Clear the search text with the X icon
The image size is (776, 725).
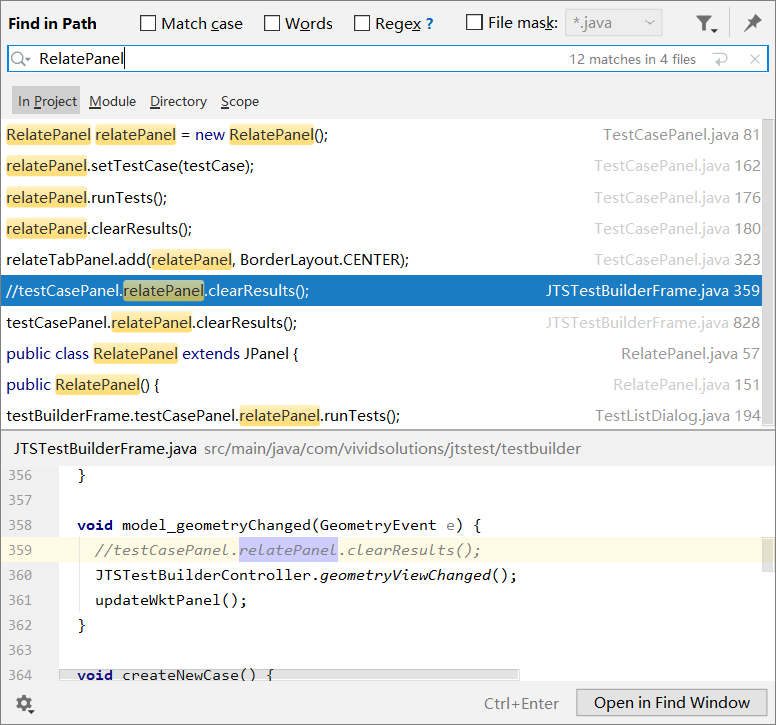(x=755, y=60)
